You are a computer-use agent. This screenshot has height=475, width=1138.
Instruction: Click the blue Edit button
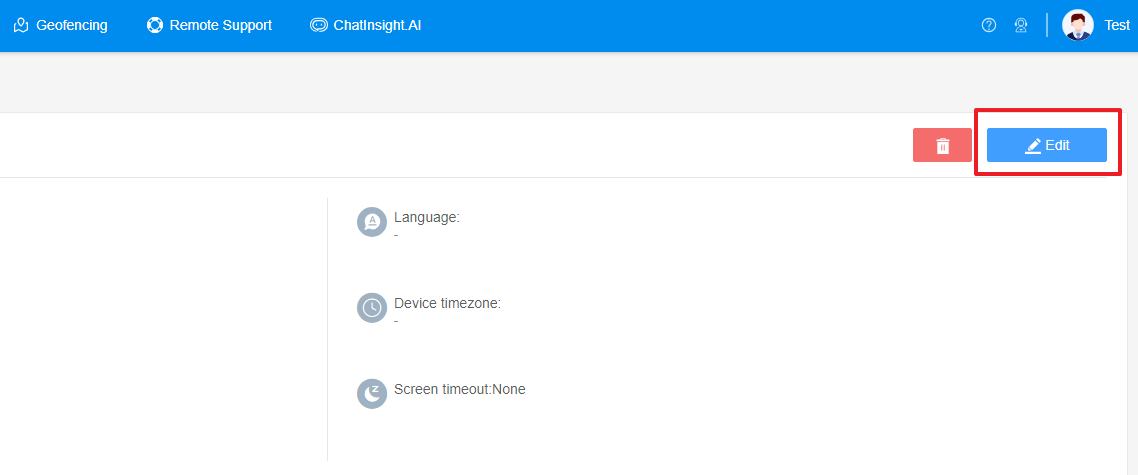point(1046,145)
